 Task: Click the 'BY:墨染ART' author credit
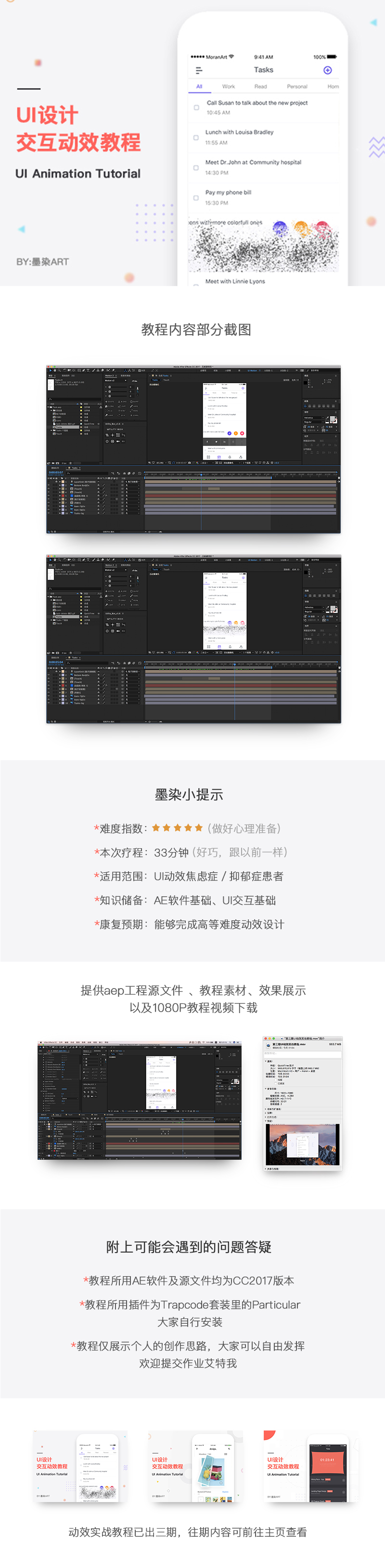[43, 262]
